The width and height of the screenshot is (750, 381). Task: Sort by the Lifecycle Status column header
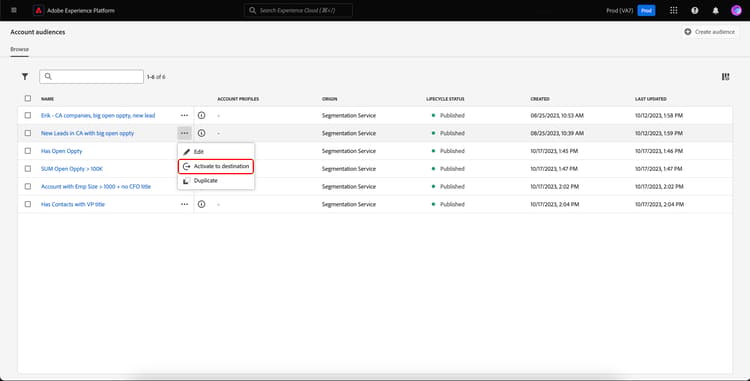[x=445, y=99]
